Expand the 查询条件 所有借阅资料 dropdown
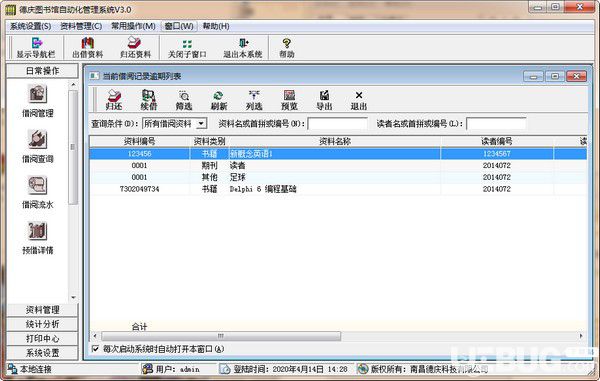This screenshot has width=600, height=381. pos(201,124)
